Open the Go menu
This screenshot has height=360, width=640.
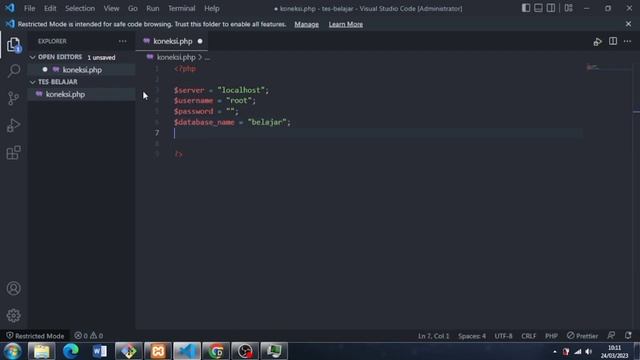pyautogui.click(x=133, y=8)
